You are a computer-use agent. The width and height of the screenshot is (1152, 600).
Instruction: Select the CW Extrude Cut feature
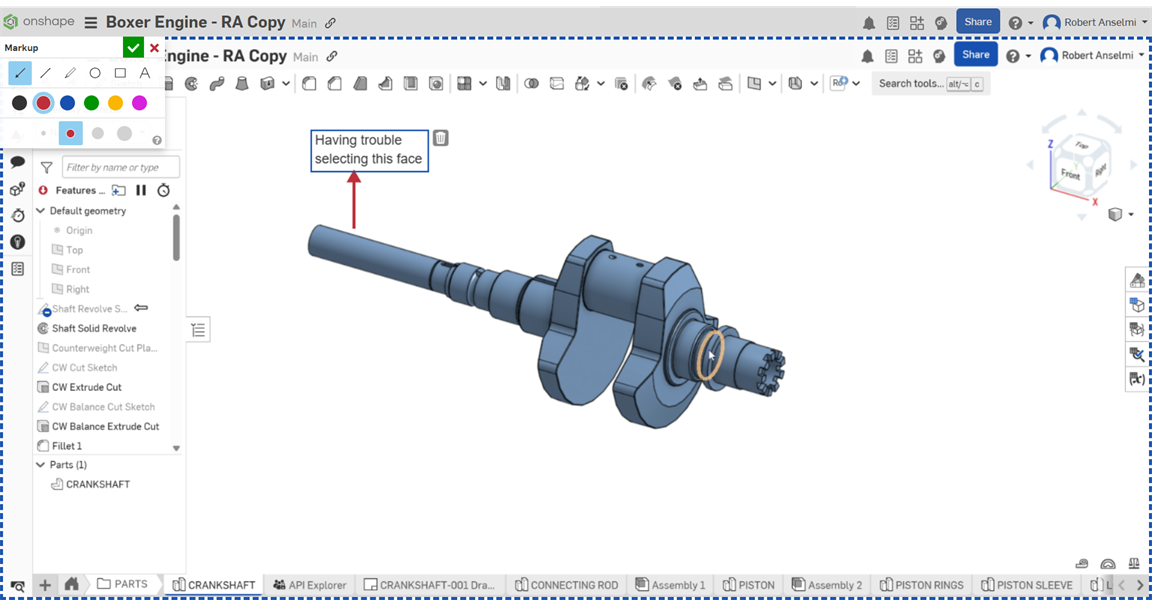click(87, 387)
